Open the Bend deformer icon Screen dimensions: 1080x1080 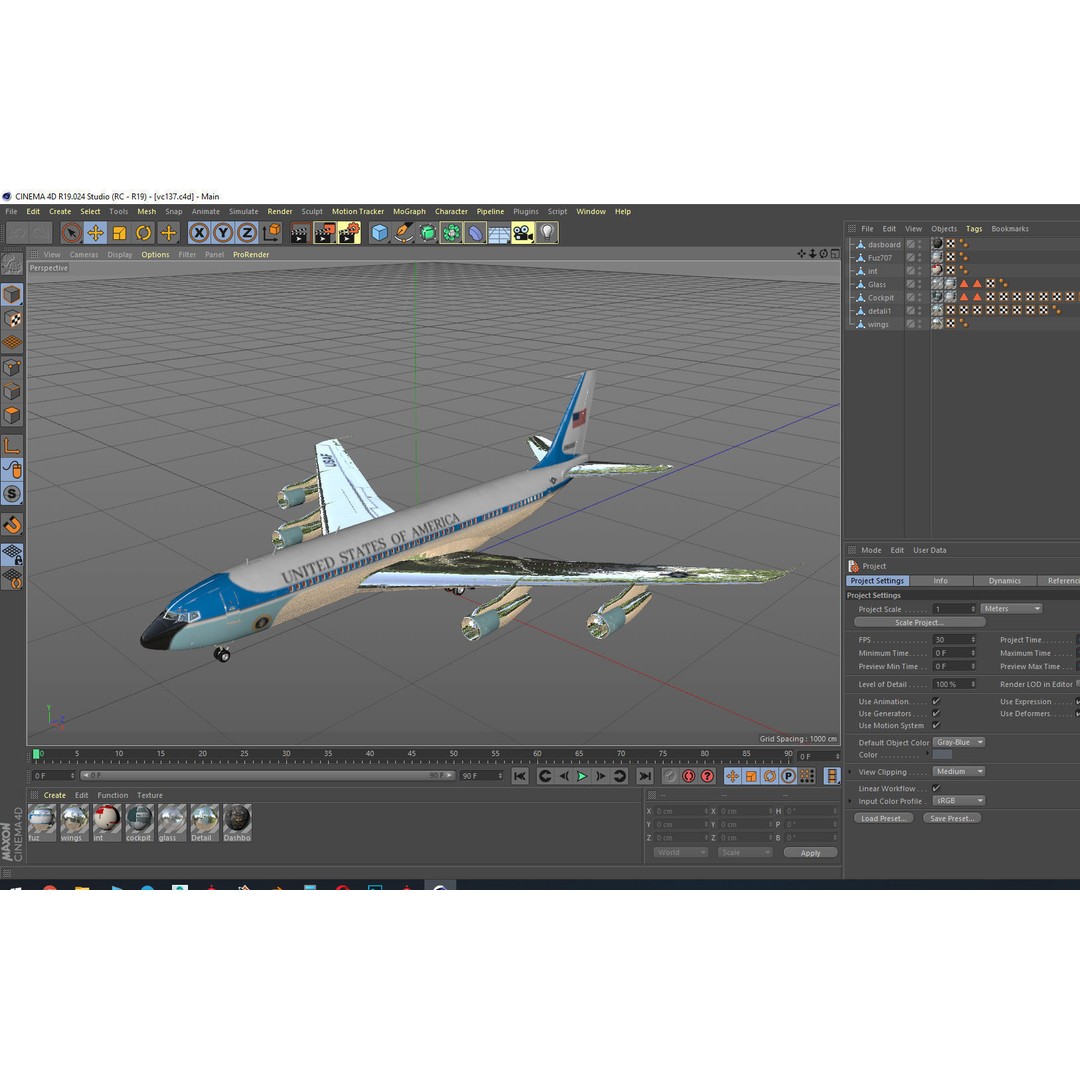click(x=475, y=233)
